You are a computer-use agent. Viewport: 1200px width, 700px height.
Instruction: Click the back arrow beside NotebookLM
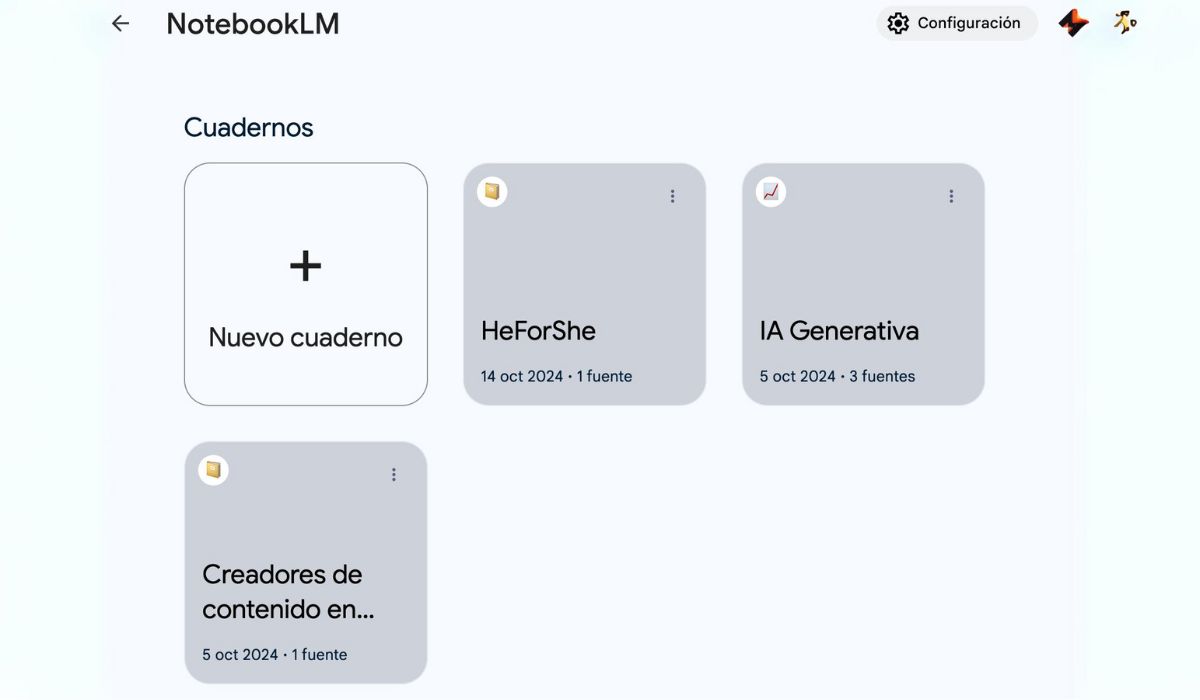point(121,23)
